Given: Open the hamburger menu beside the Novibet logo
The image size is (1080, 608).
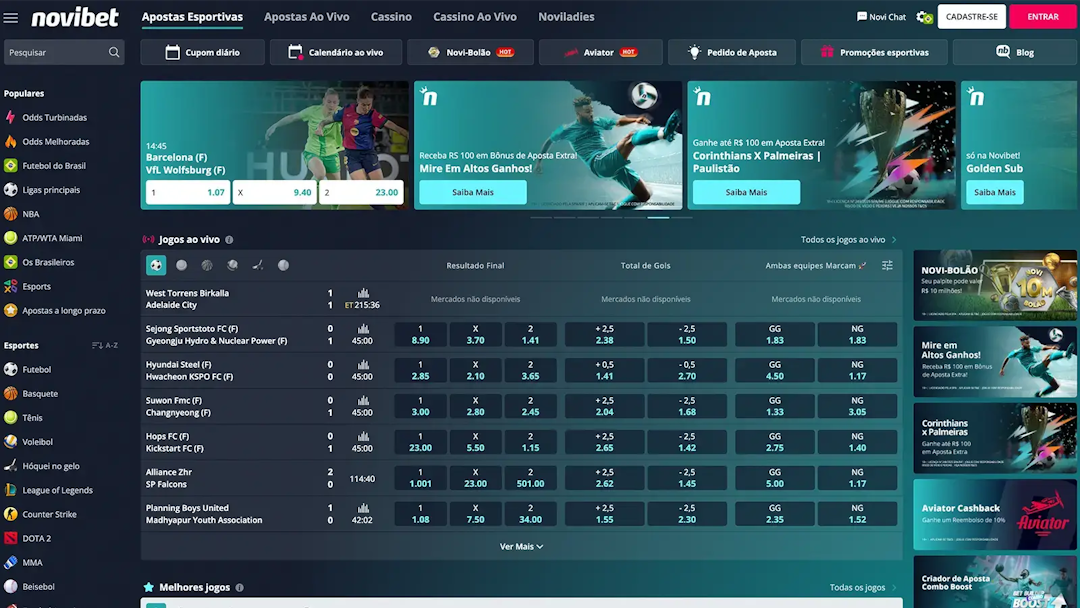Looking at the screenshot, I should pos(10,17).
